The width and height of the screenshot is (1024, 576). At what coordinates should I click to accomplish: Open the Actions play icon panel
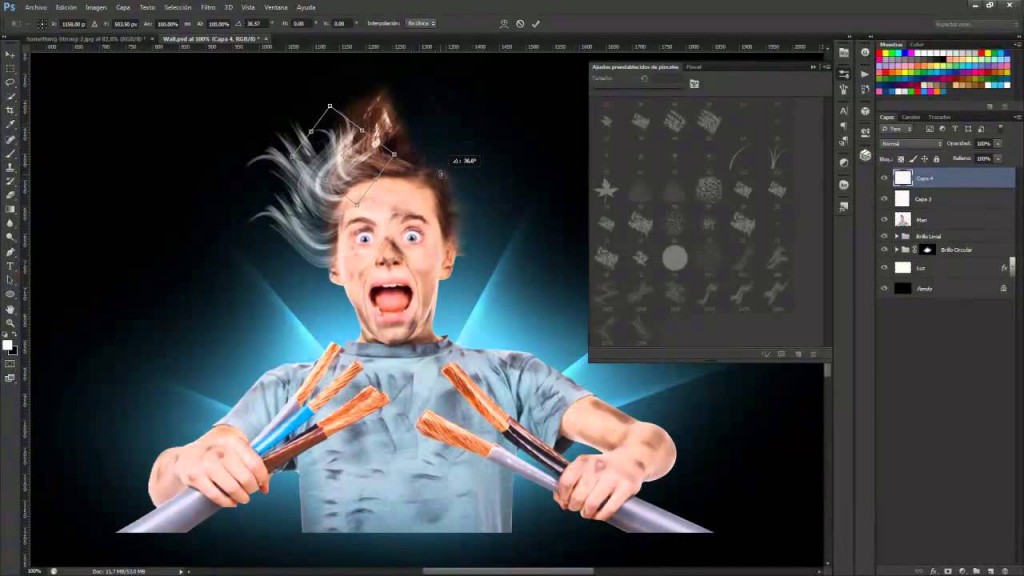coord(865,74)
